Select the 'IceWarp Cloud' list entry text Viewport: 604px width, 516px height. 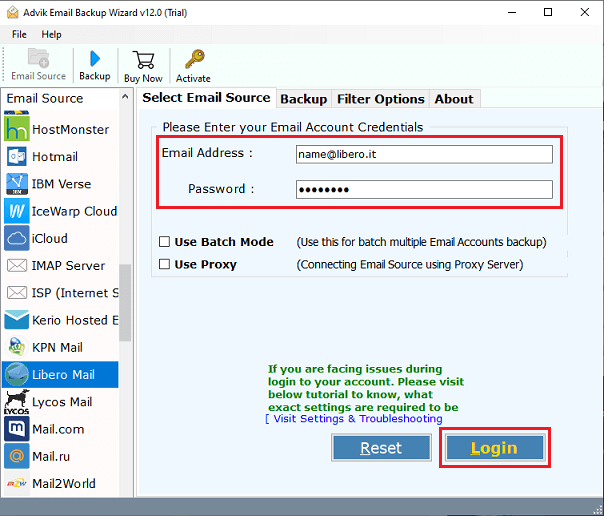point(74,211)
